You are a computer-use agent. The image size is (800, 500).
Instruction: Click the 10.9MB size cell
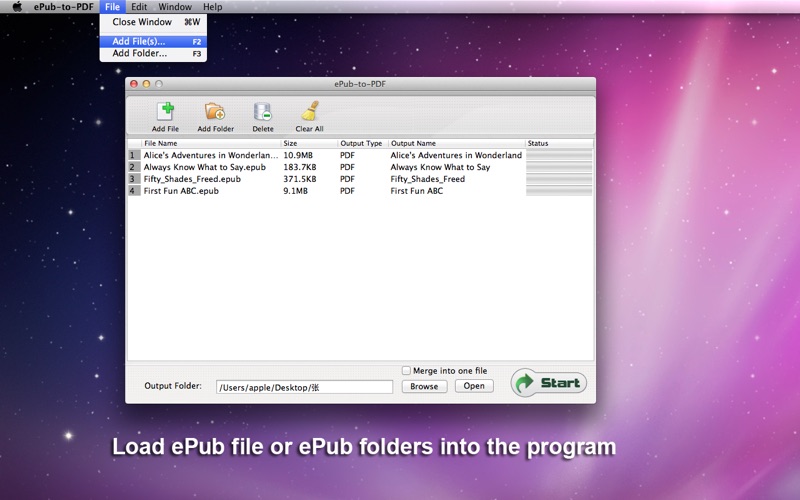point(298,155)
